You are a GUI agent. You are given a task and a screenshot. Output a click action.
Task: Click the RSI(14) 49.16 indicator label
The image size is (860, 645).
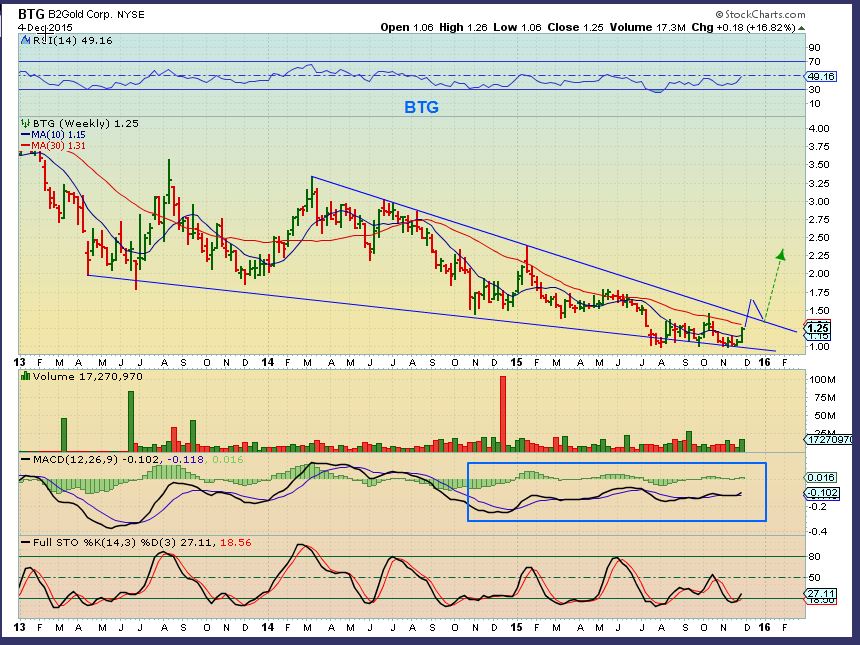point(72,41)
